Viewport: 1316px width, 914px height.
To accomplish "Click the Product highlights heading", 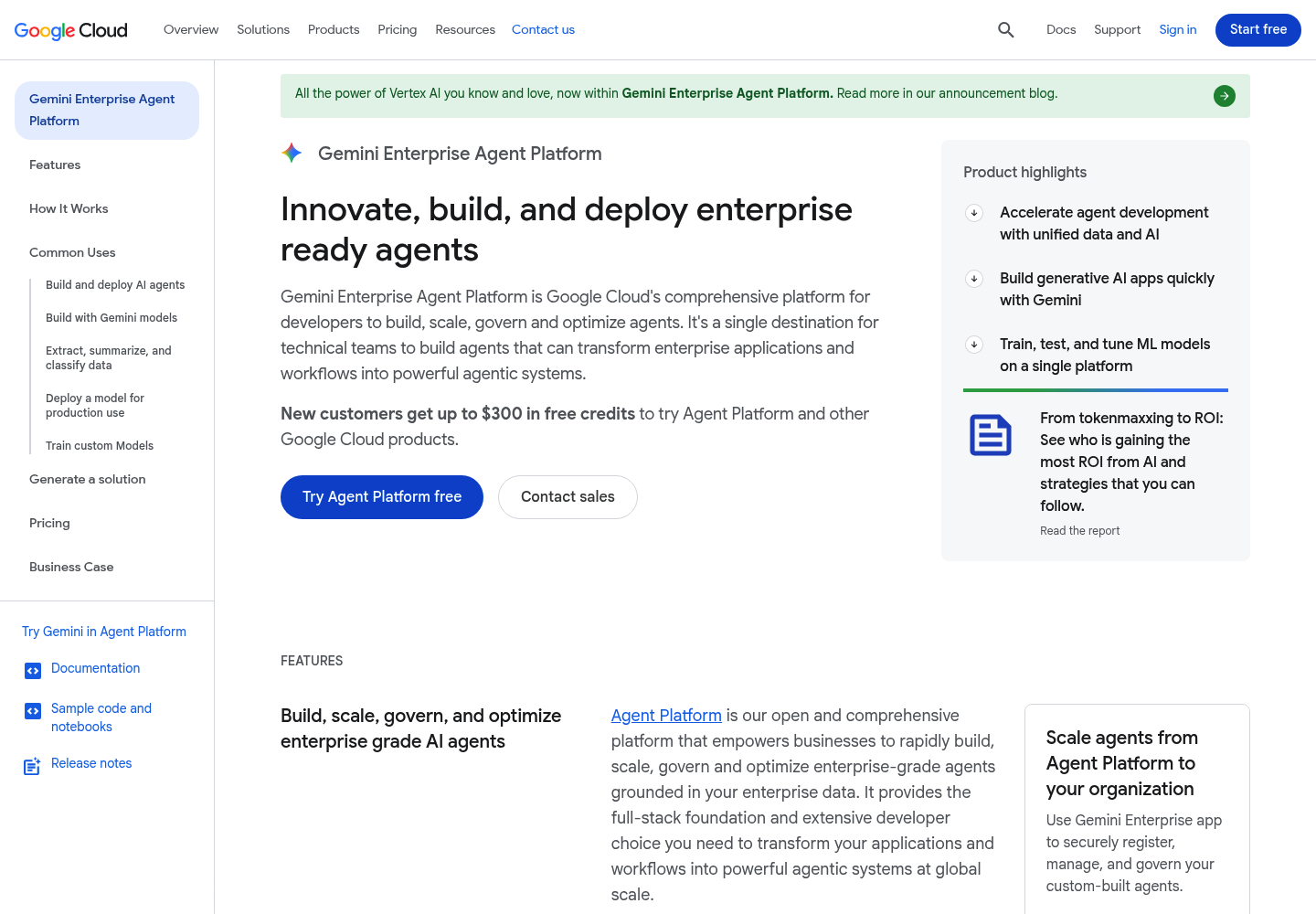I will pos(1024,173).
